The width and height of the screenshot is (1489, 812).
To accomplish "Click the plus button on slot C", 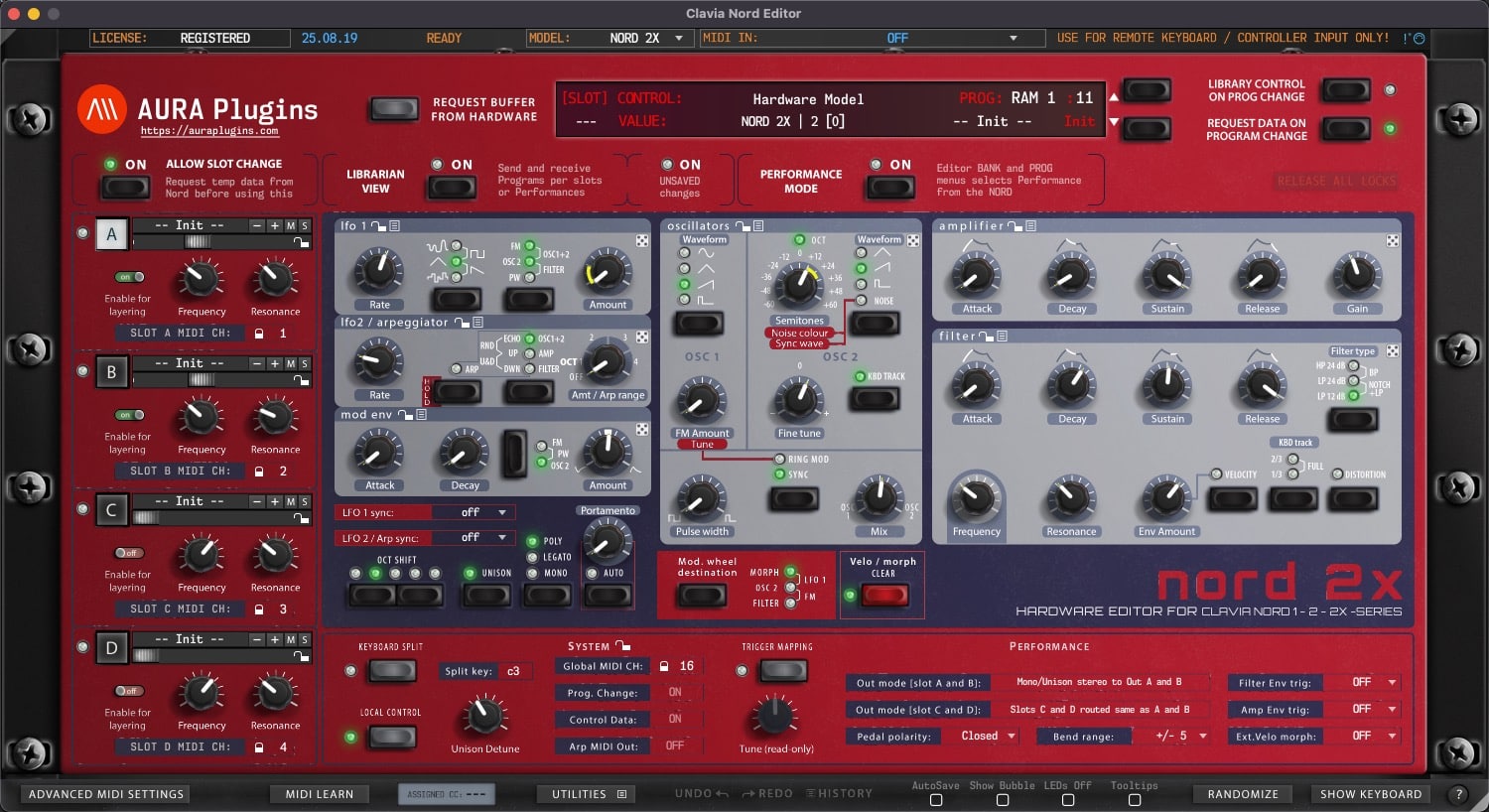I will (x=275, y=502).
